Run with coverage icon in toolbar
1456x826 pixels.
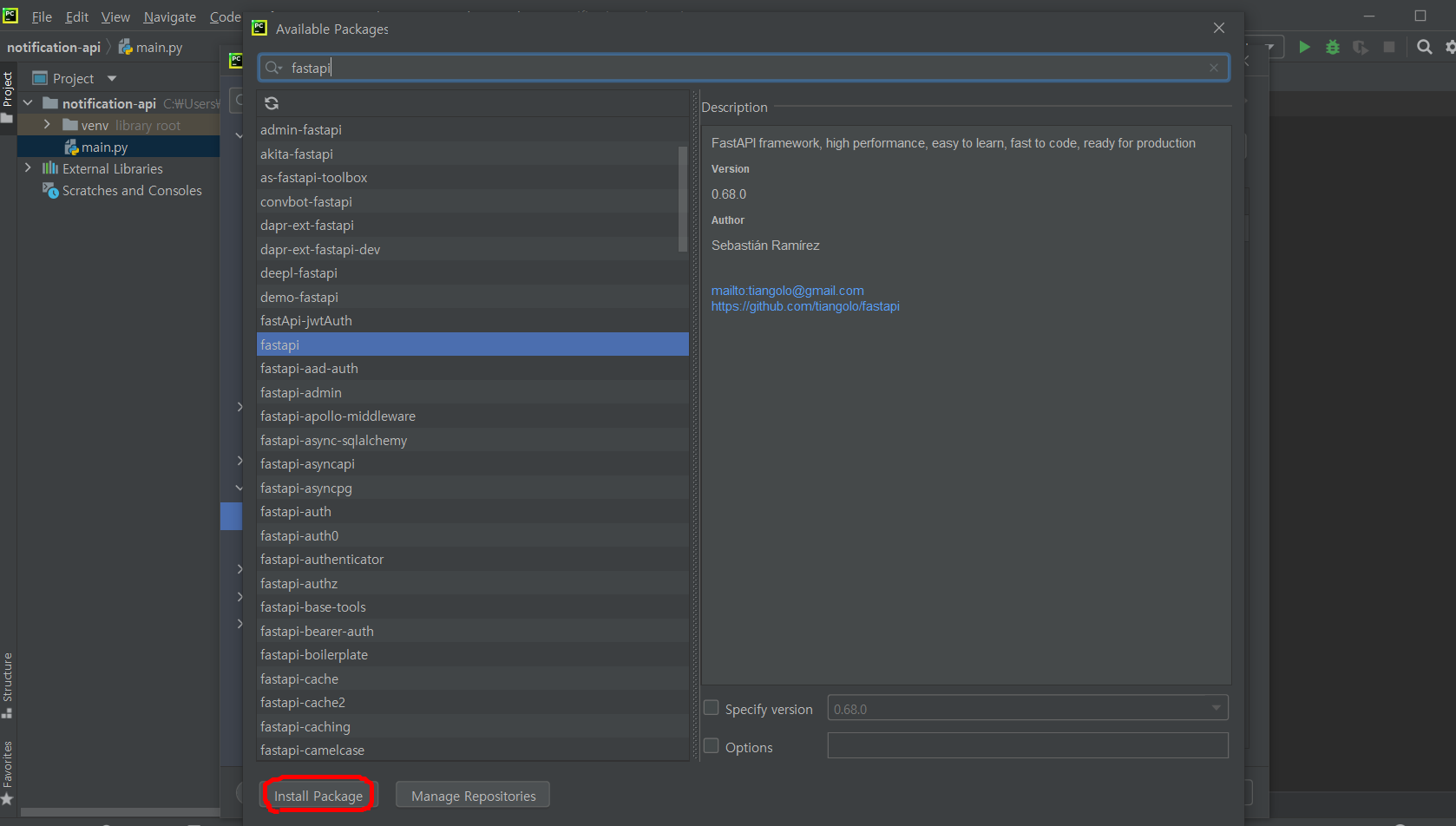pyautogui.click(x=1361, y=47)
